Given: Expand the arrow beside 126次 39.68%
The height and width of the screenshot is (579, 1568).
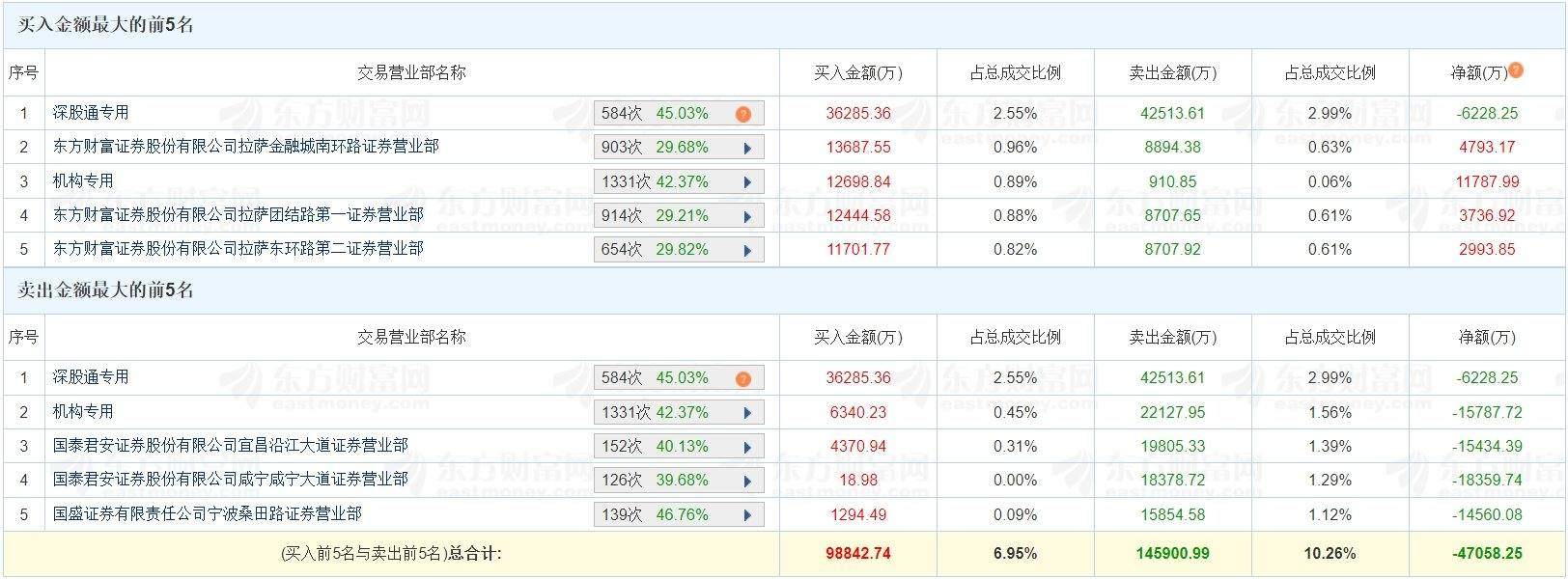Looking at the screenshot, I should [747, 481].
